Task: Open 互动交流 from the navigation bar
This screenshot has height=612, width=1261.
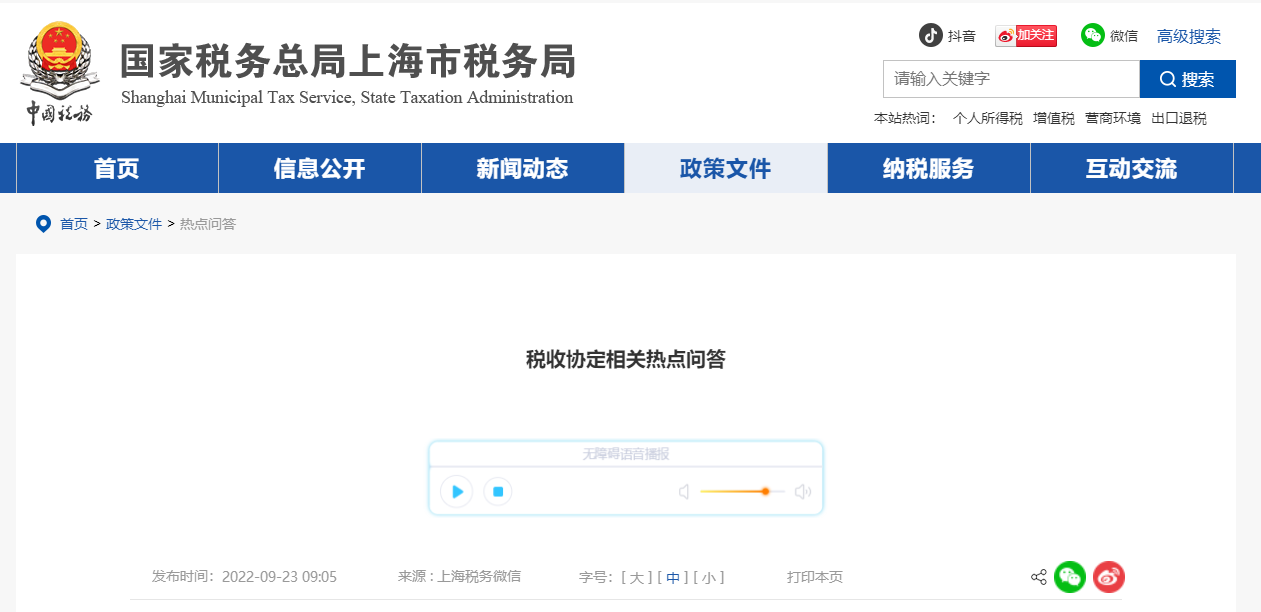Action: click(x=1131, y=168)
